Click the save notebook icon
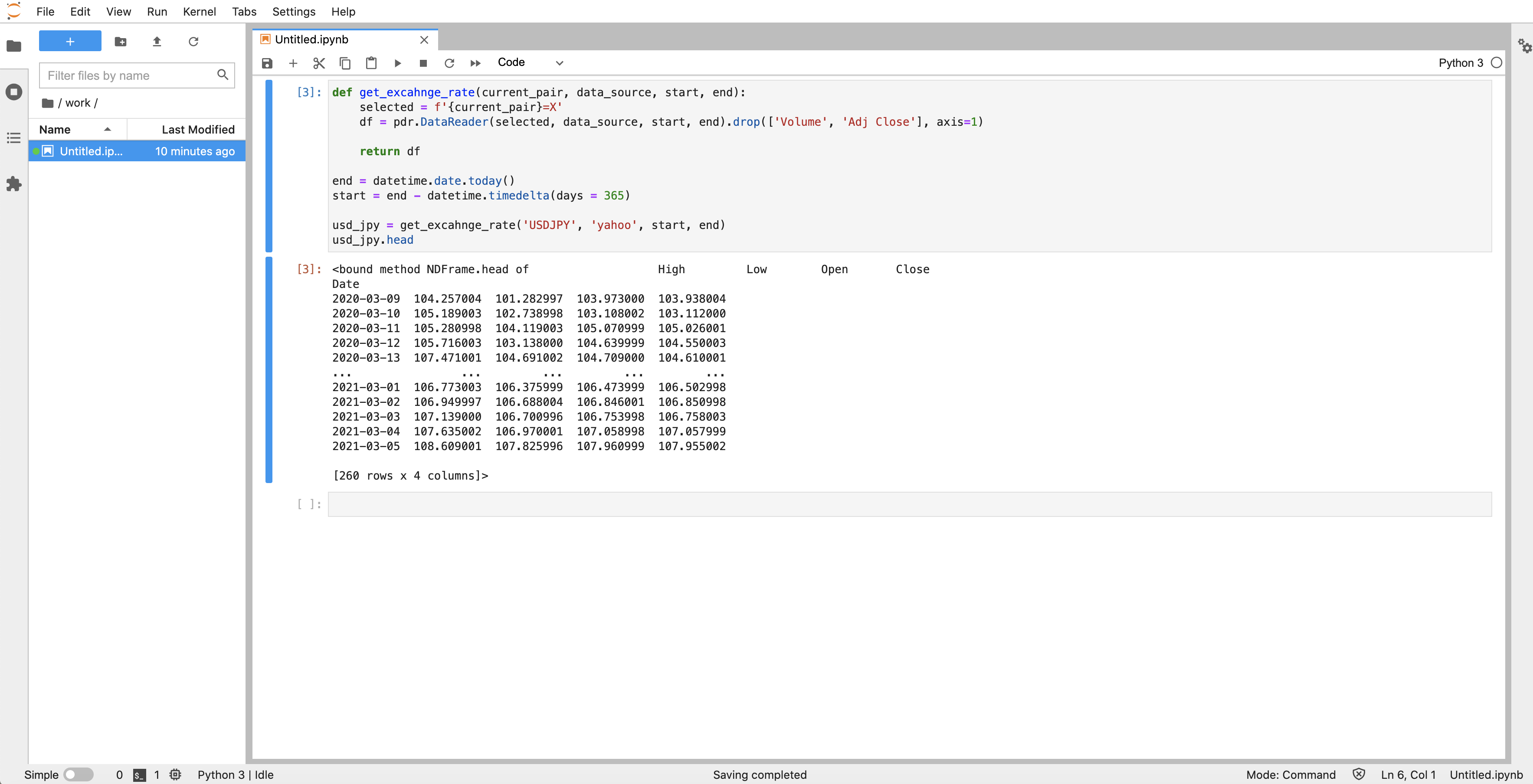 click(x=267, y=63)
